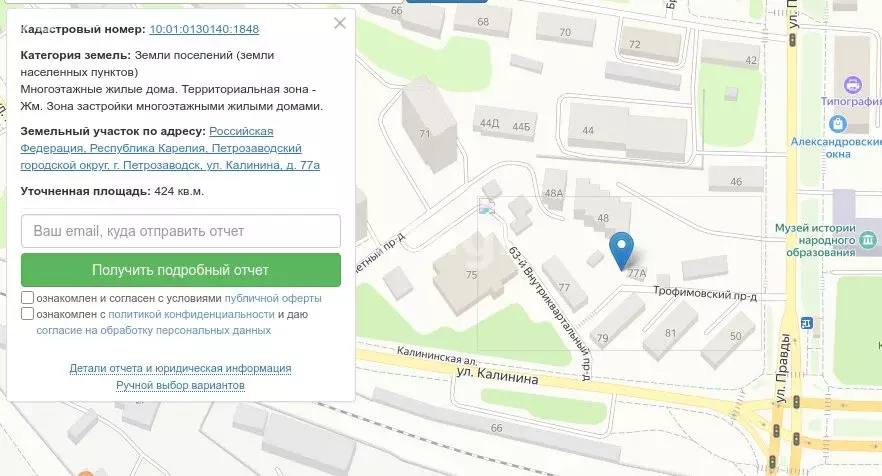Click the blue map location pin
The width and height of the screenshot is (882, 476).
pos(622,250)
